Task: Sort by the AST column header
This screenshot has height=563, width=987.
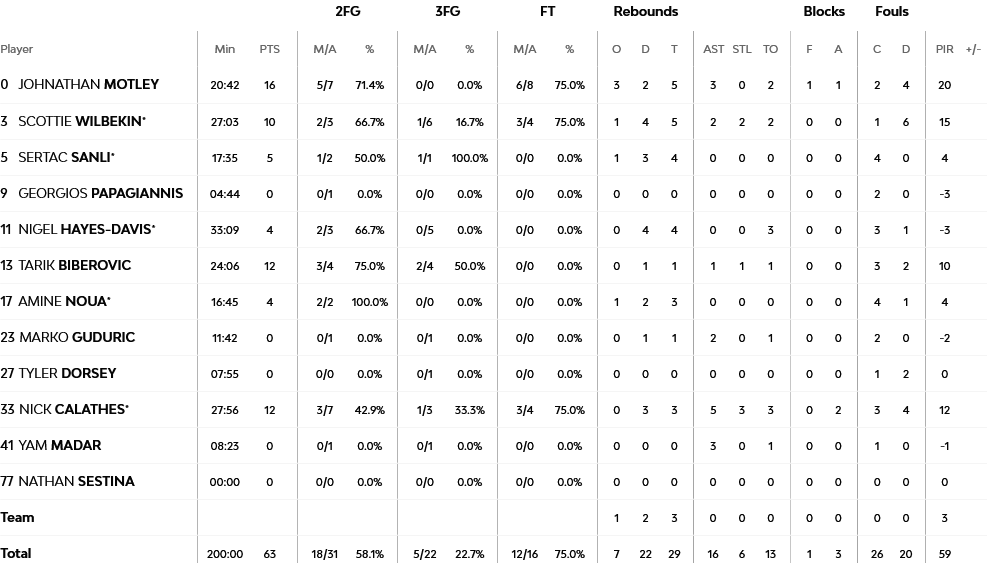Action: coord(713,49)
